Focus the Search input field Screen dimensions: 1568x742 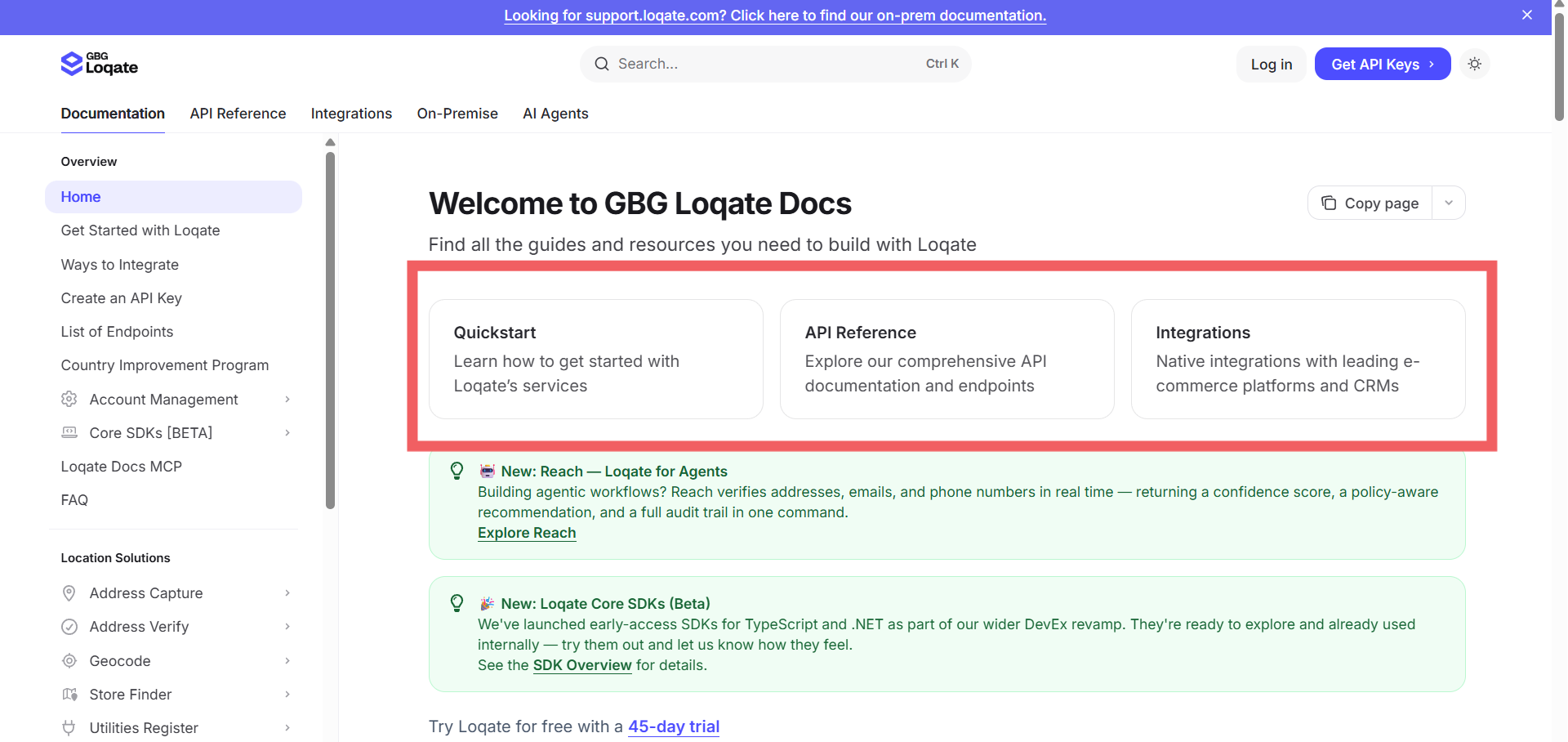click(775, 64)
